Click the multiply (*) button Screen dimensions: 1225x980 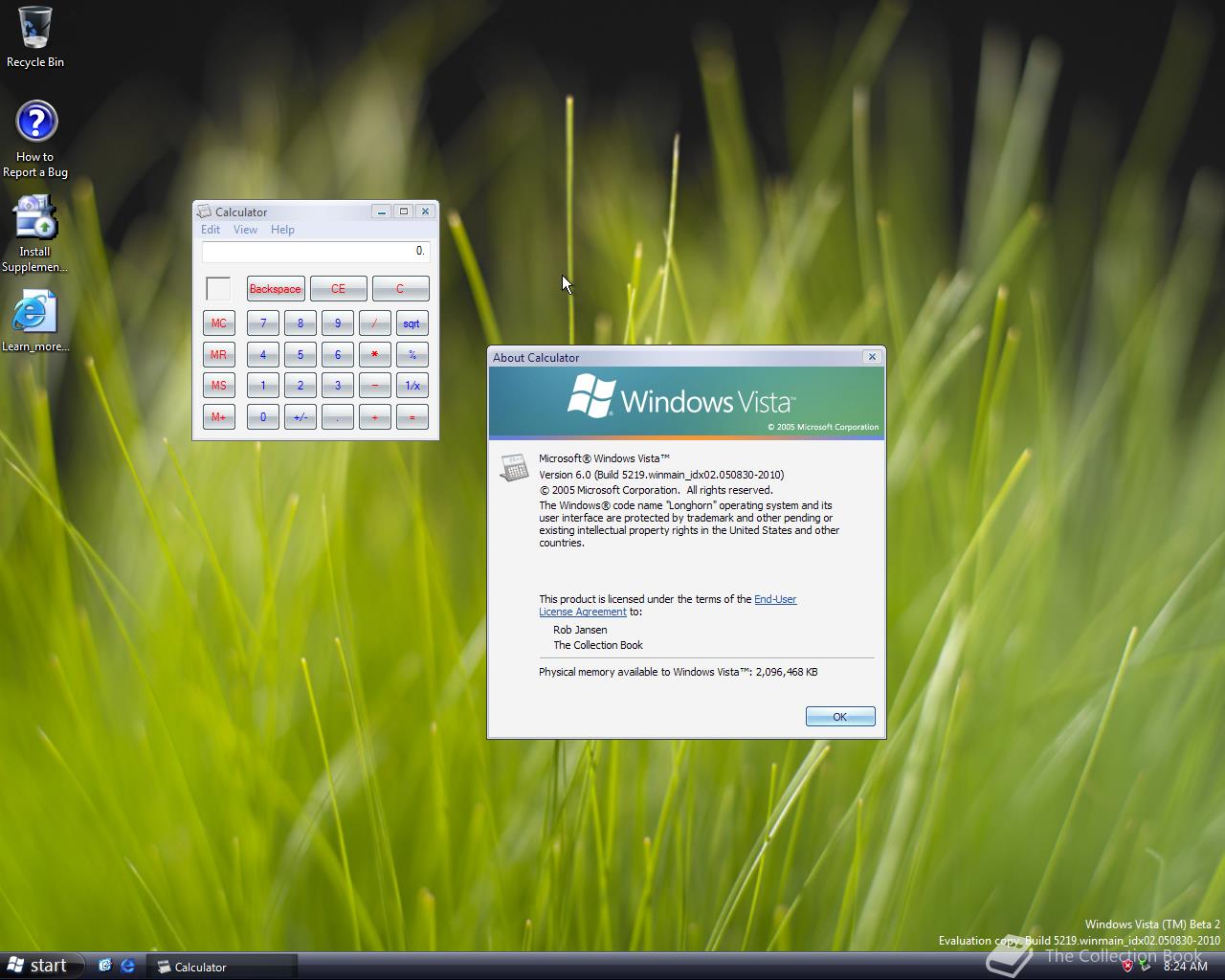[x=375, y=355]
